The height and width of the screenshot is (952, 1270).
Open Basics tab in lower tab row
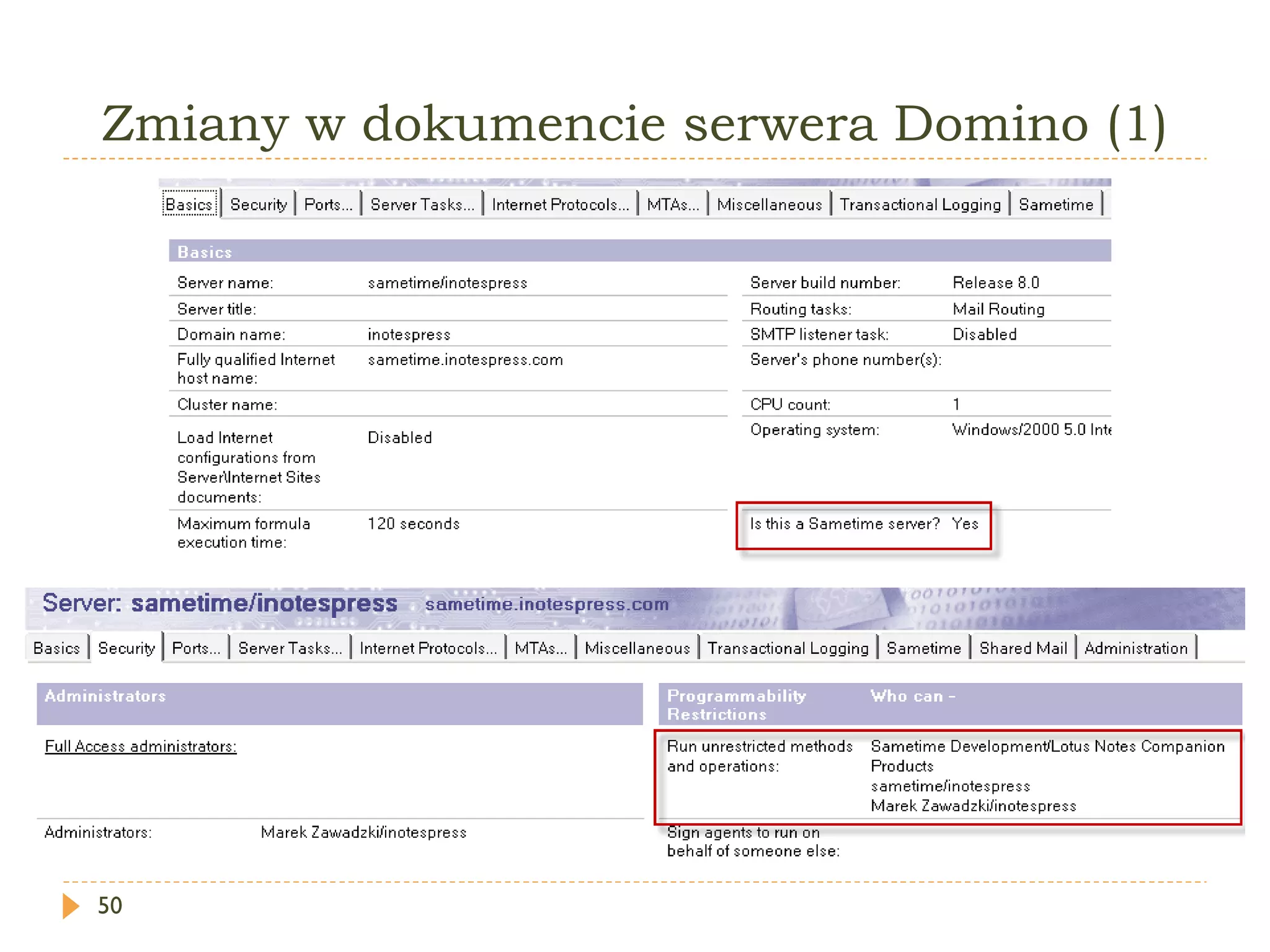pyautogui.click(x=57, y=648)
